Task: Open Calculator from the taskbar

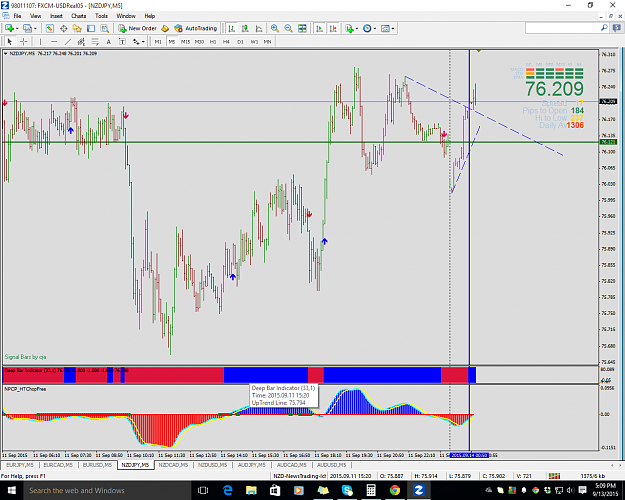Action: point(371,490)
